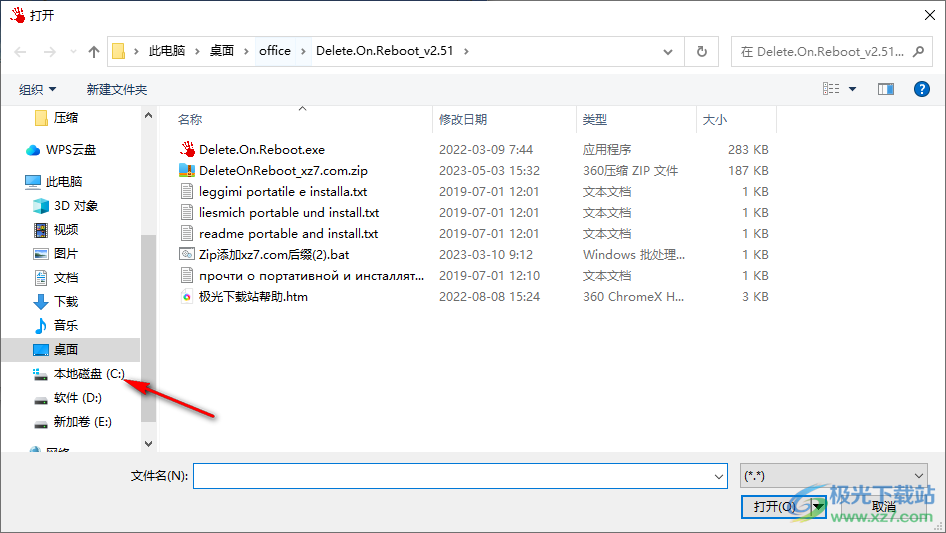Select the прочти о портативной text file icon
The width and height of the screenshot is (946, 533).
pos(187,275)
